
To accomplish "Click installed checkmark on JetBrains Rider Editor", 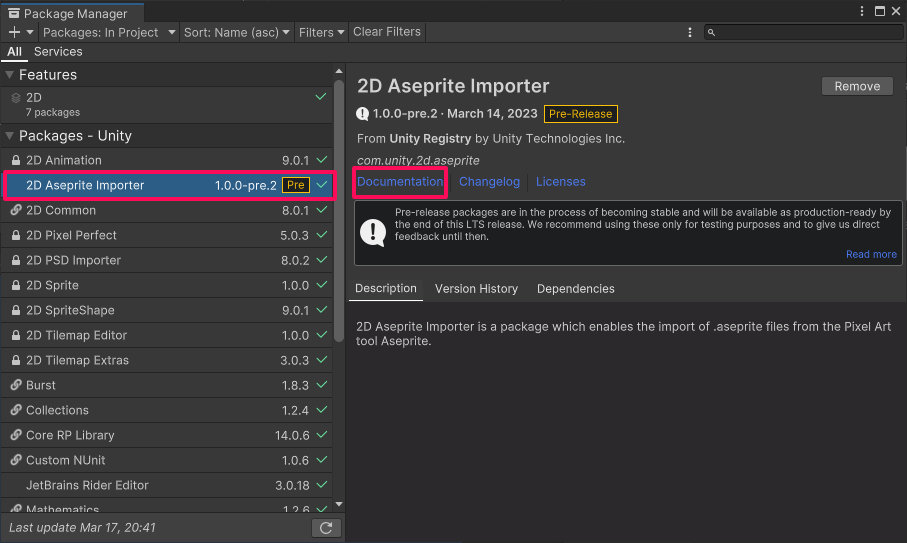I will [322, 485].
